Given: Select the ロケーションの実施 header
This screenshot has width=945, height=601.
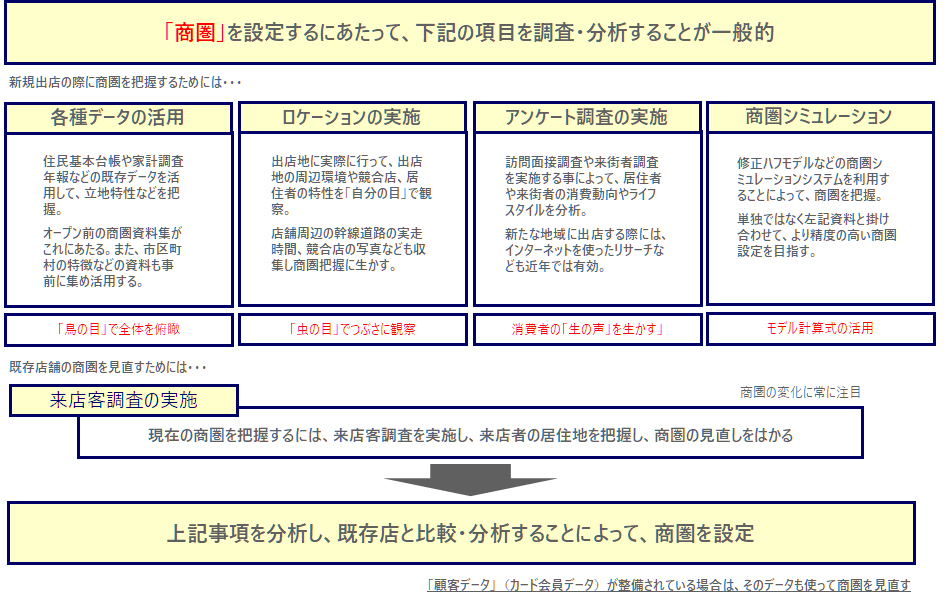Looking at the screenshot, I should pyautogui.click(x=352, y=117).
